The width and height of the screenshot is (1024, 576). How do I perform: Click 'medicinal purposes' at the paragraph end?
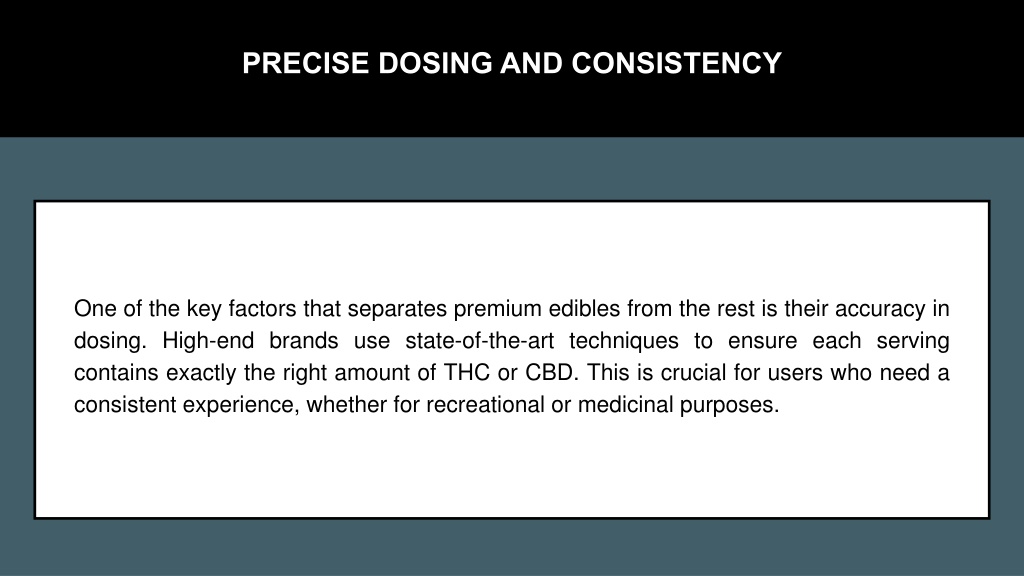[679, 405]
